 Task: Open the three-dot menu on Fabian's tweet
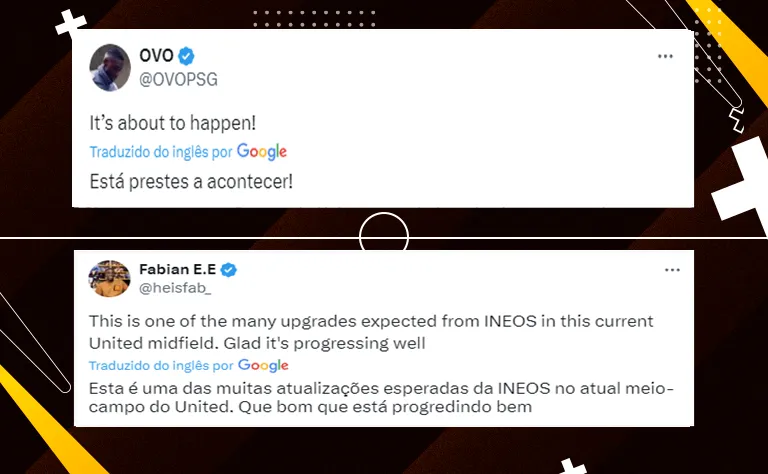coord(672,270)
